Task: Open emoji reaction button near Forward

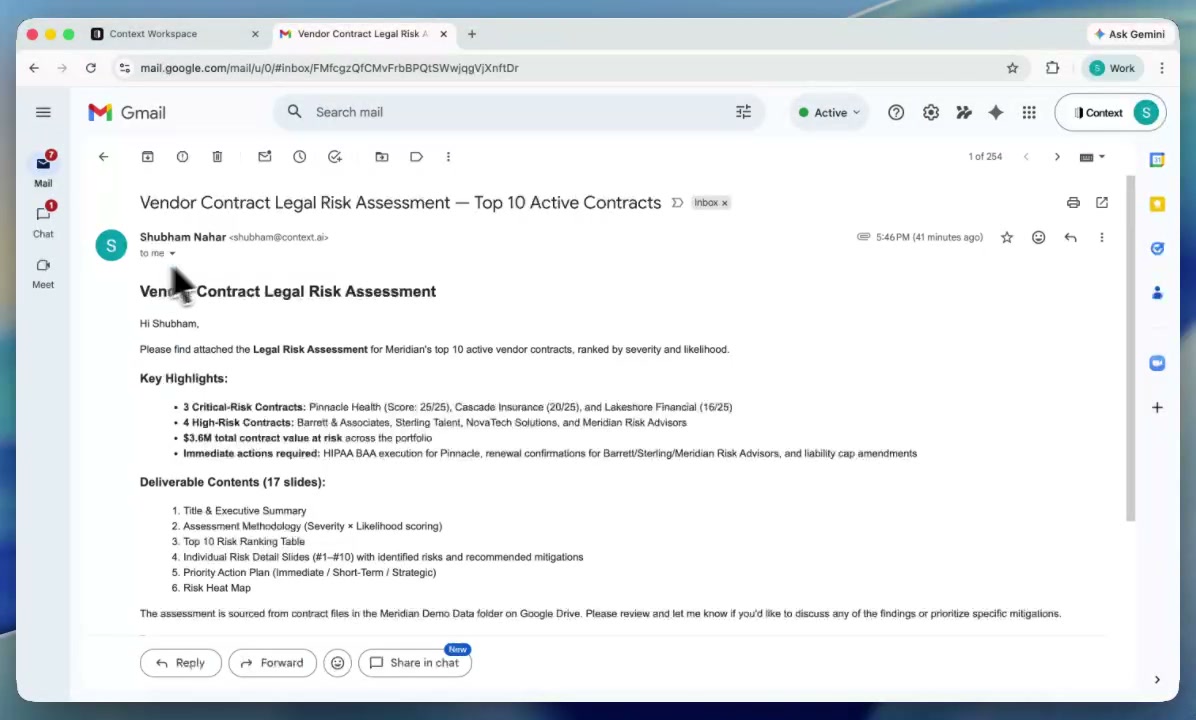Action: (337, 663)
